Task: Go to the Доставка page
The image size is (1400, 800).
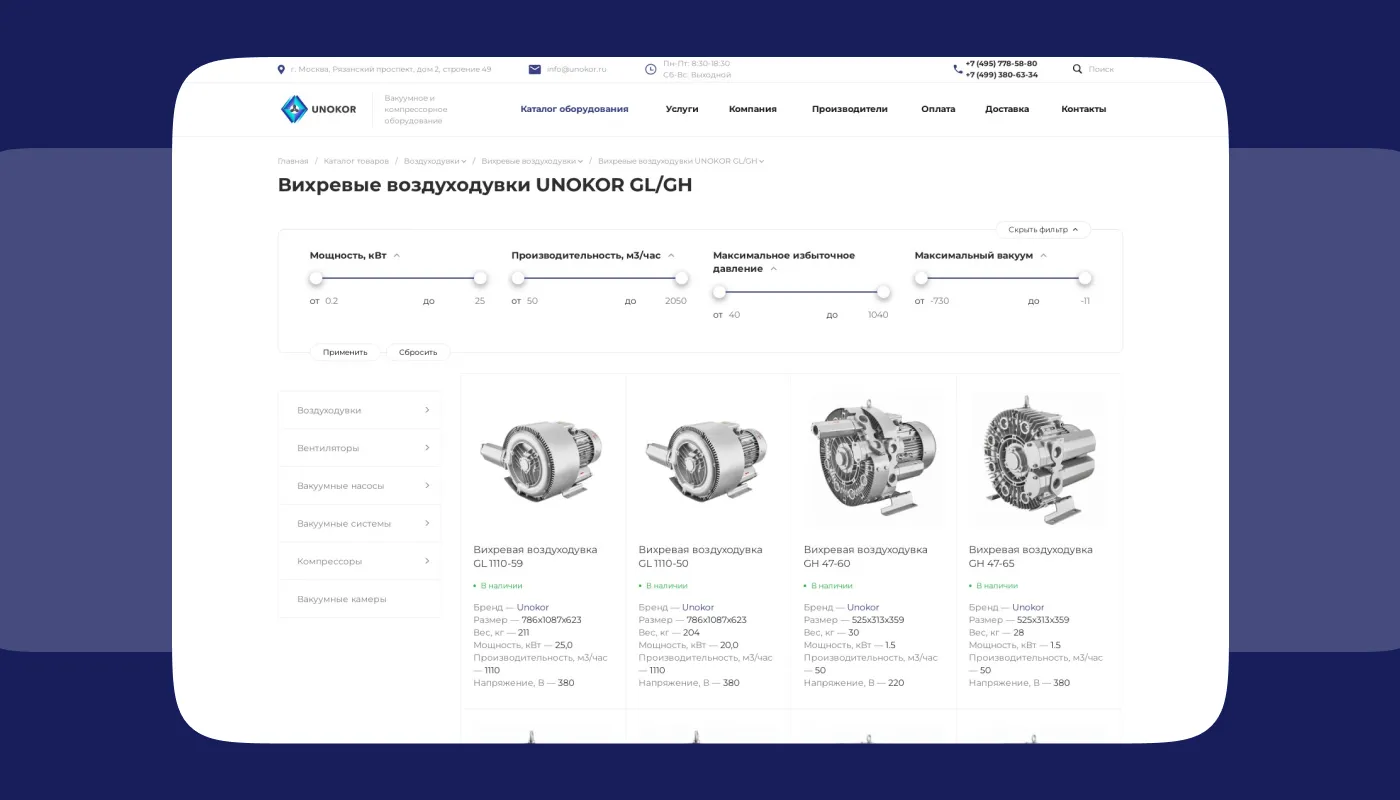Action: (1007, 109)
